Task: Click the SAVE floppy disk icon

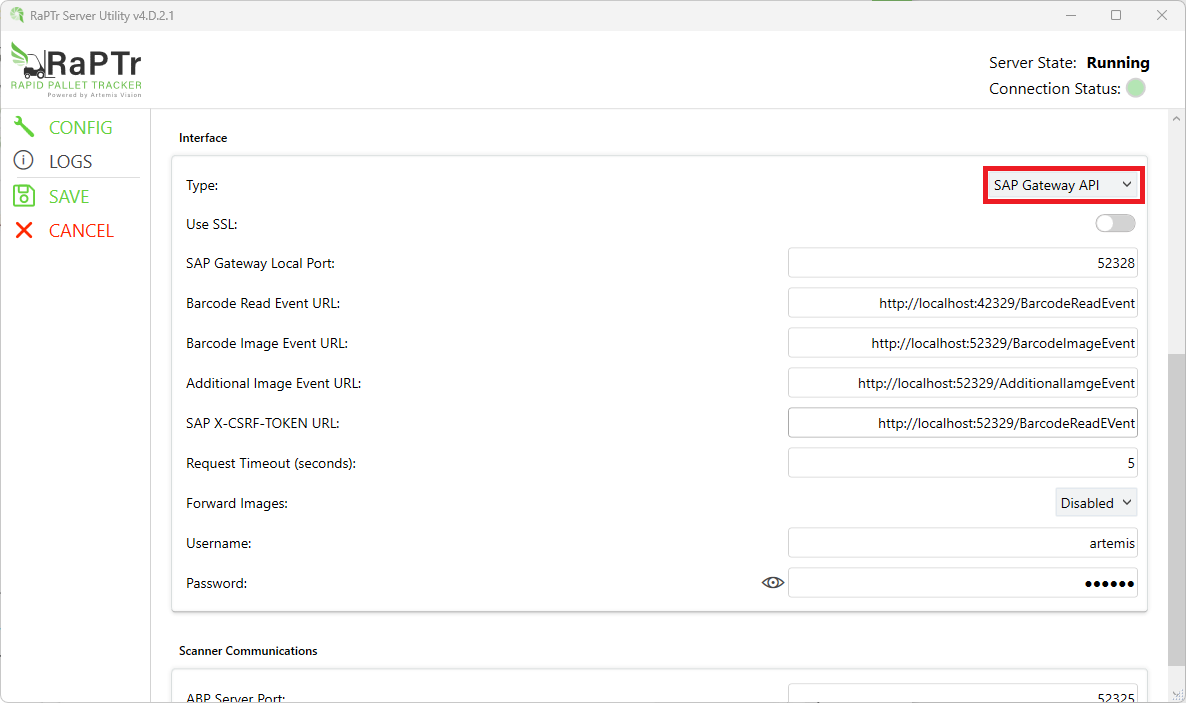Action: (x=24, y=196)
